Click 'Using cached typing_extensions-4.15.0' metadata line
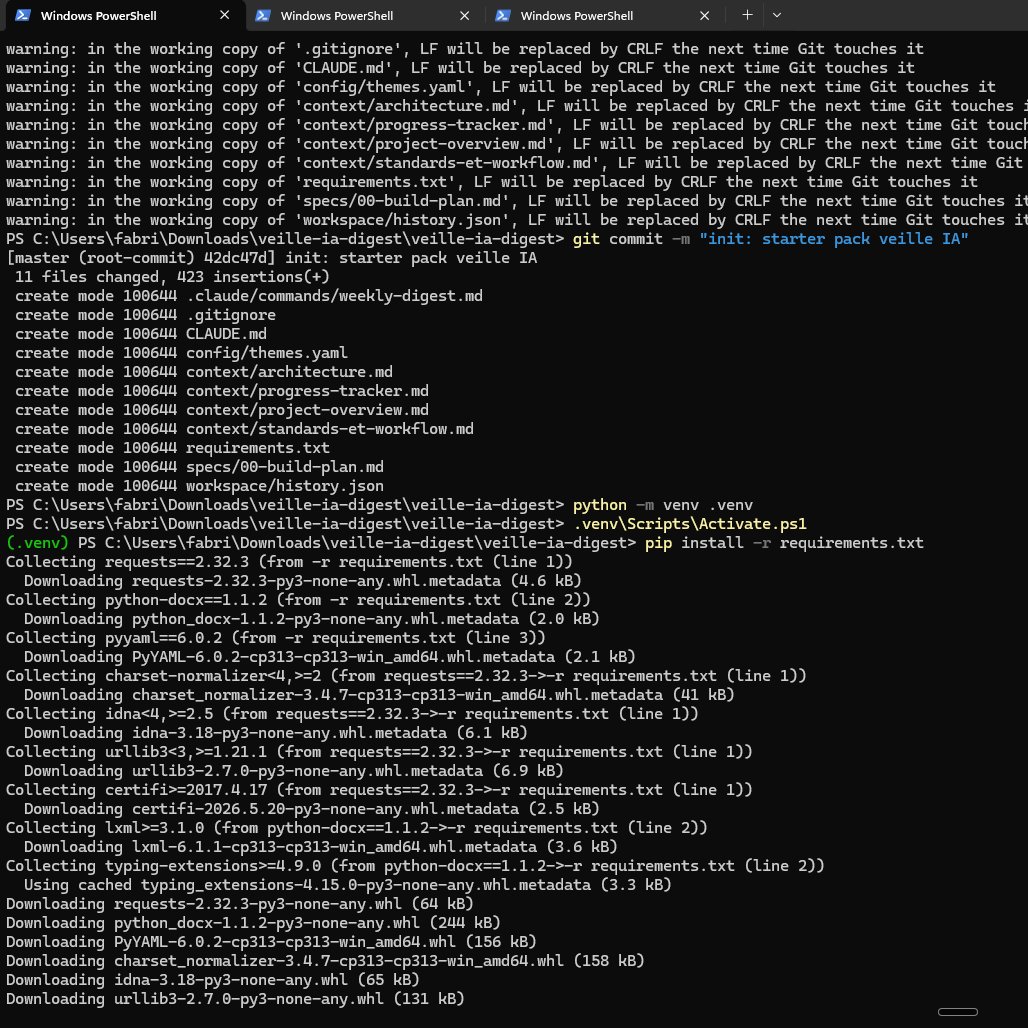Screen dimensions: 1028x1028 click(x=347, y=886)
